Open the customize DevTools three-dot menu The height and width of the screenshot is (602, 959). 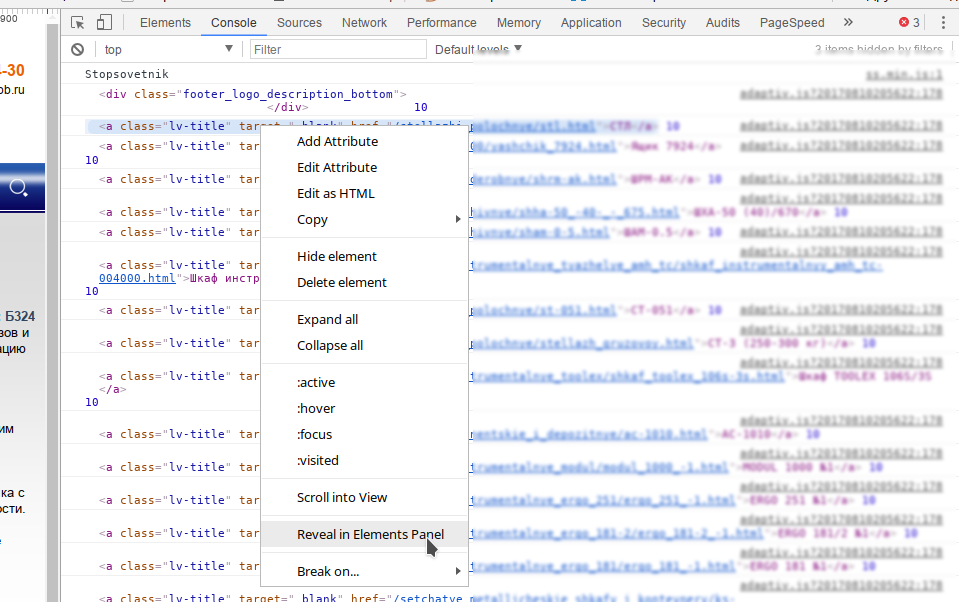[943, 21]
